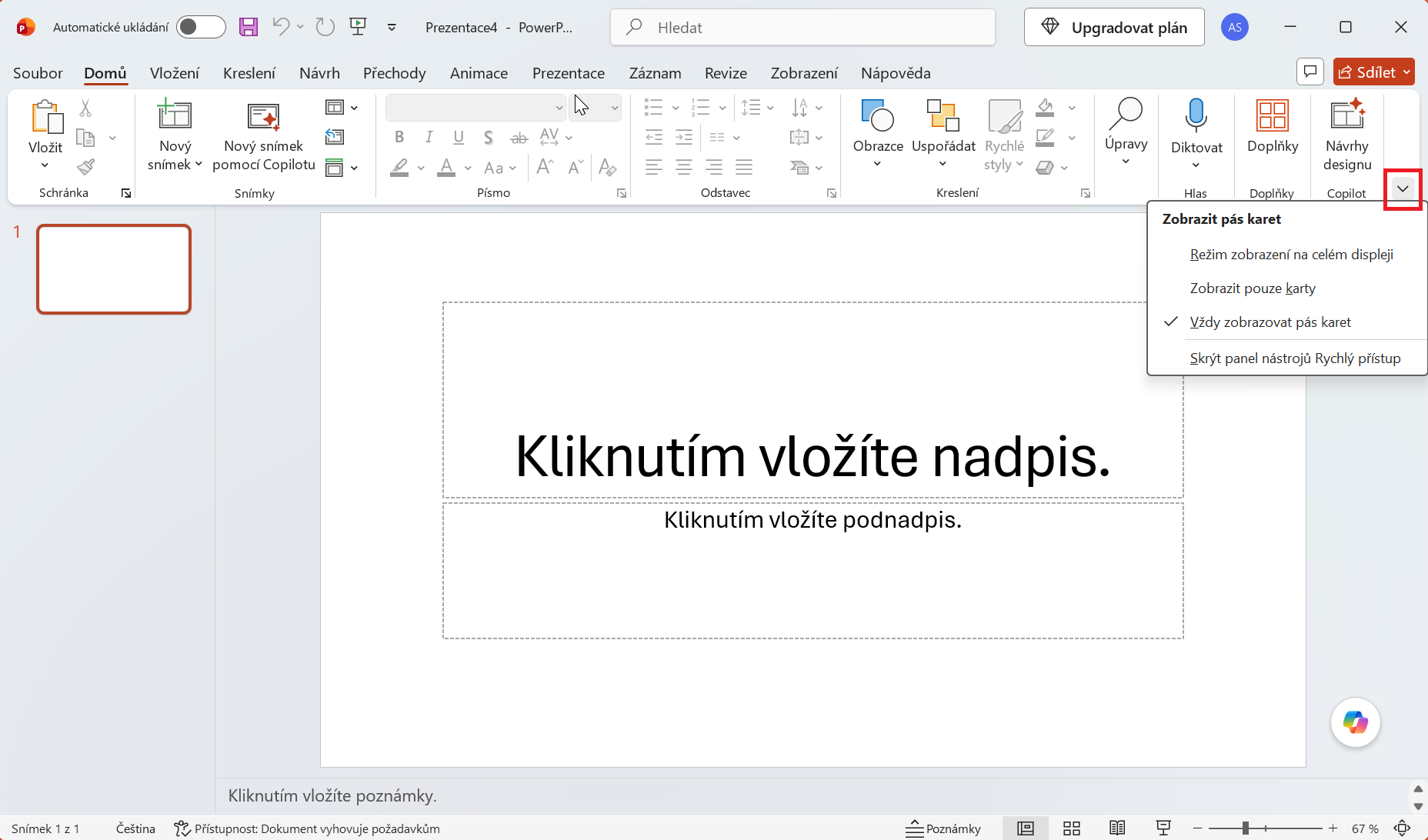Click the Redo arrow icon
Screen dimensions: 1428x840
click(325, 27)
